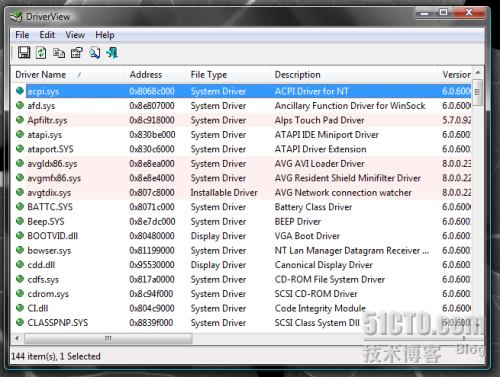The image size is (500, 377).
Task: Maximize the DriverView window
Action: (x=443, y=13)
